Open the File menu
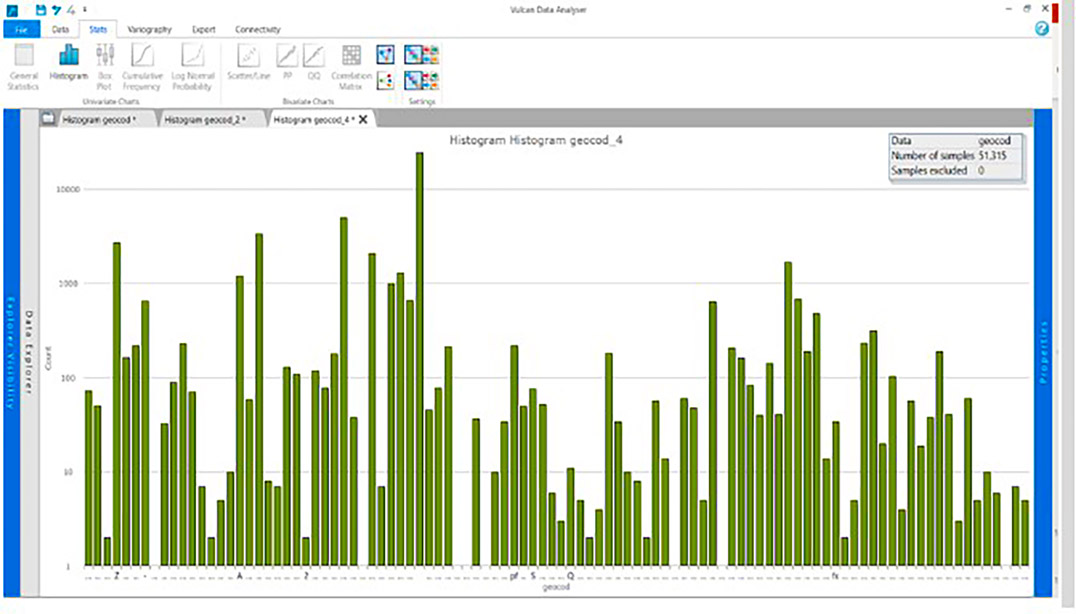Viewport: 1076px width, 614px height. [21, 29]
